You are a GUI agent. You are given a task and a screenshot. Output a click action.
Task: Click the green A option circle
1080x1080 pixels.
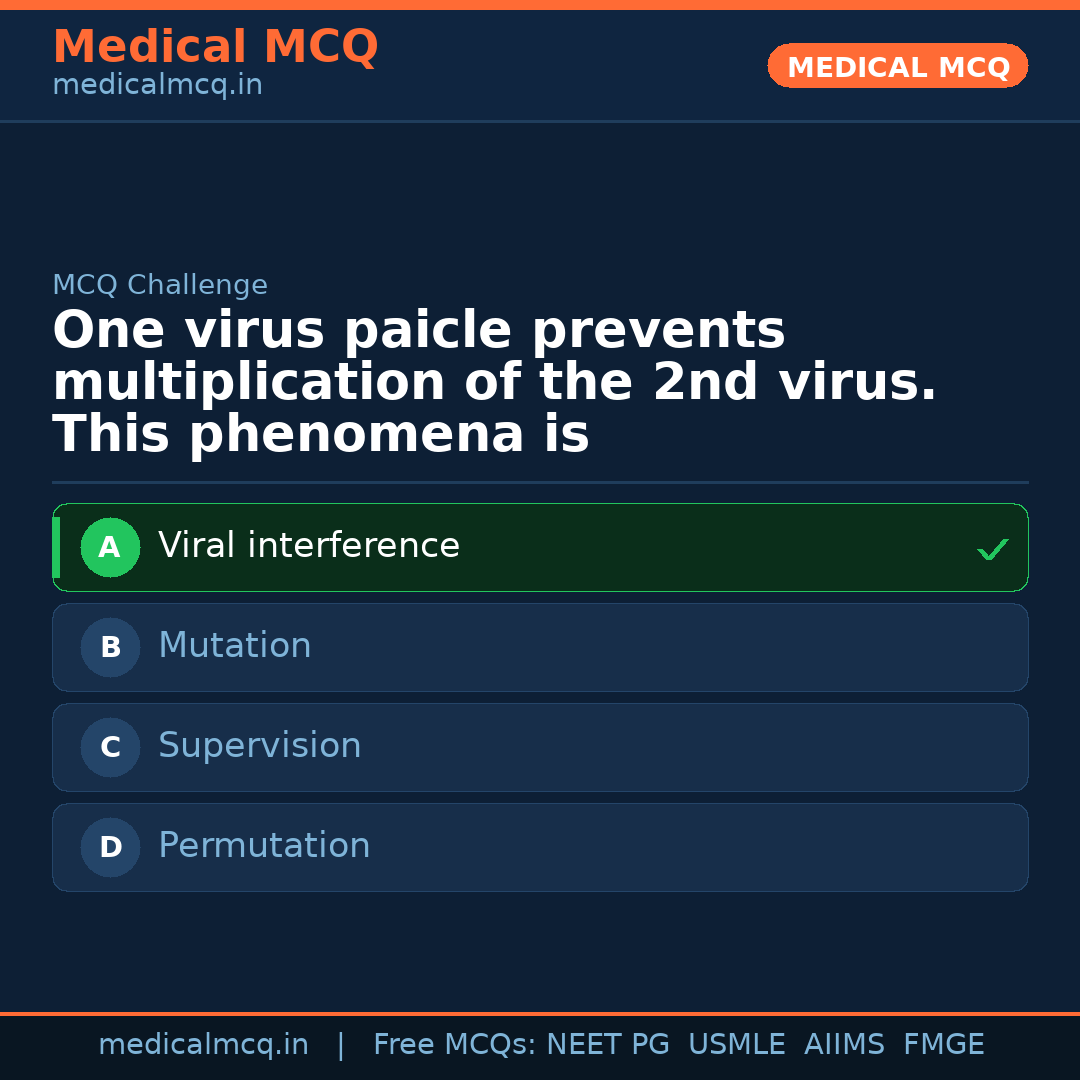tap(110, 547)
